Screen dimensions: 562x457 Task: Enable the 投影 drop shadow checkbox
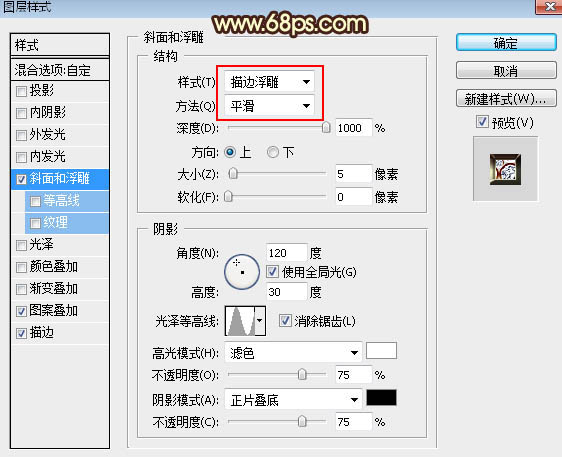pyautogui.click(x=21, y=91)
